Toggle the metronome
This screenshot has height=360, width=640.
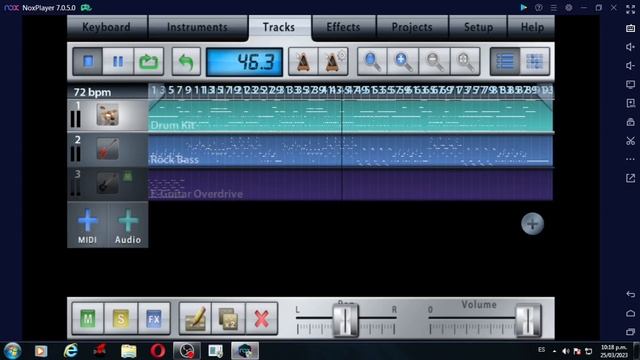coord(303,62)
